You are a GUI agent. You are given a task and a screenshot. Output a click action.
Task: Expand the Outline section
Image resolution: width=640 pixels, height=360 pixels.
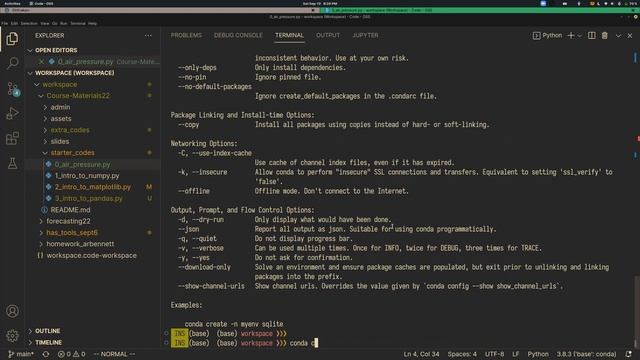point(94,331)
